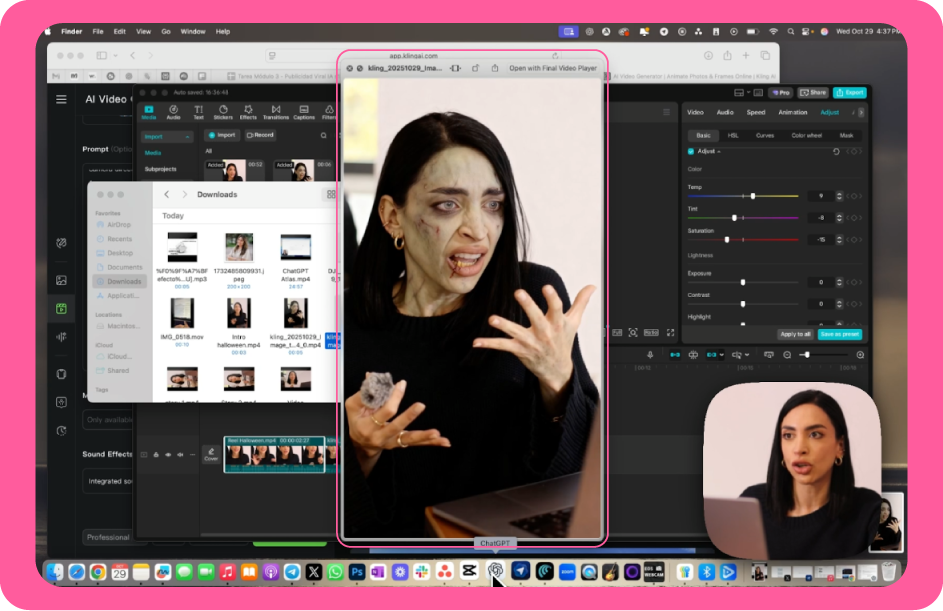
Task: Expand more tabs arrow beside Adjust tab
Action: point(861,112)
